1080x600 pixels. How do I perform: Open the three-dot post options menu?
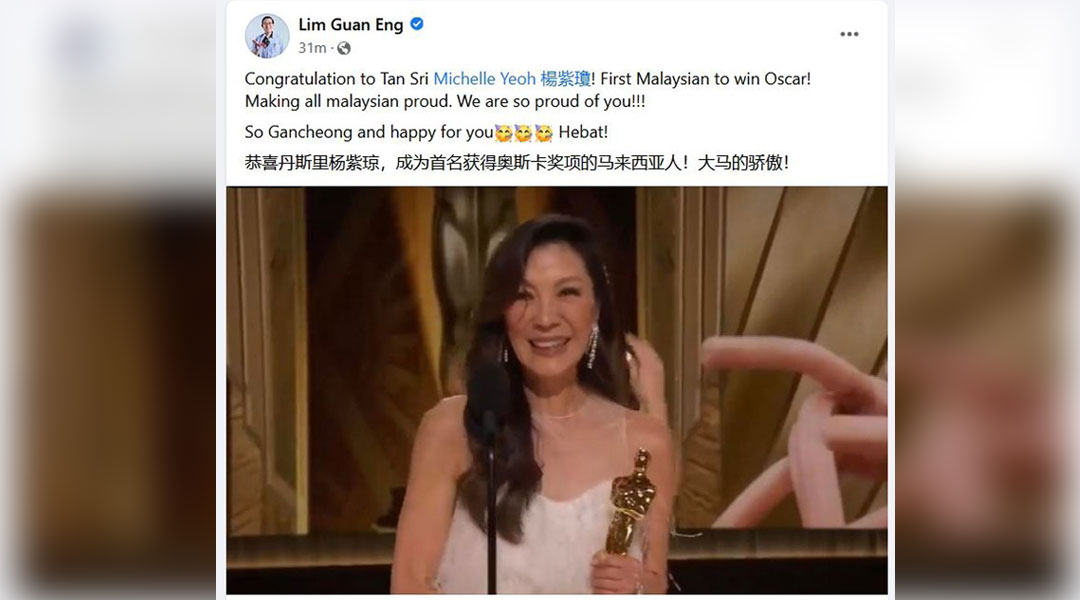click(849, 34)
